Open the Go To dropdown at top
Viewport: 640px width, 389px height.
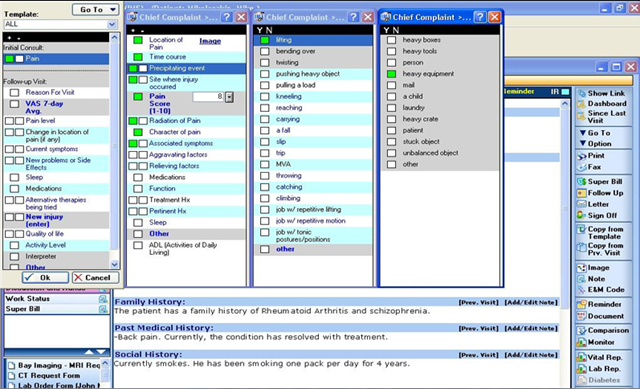tap(96, 9)
